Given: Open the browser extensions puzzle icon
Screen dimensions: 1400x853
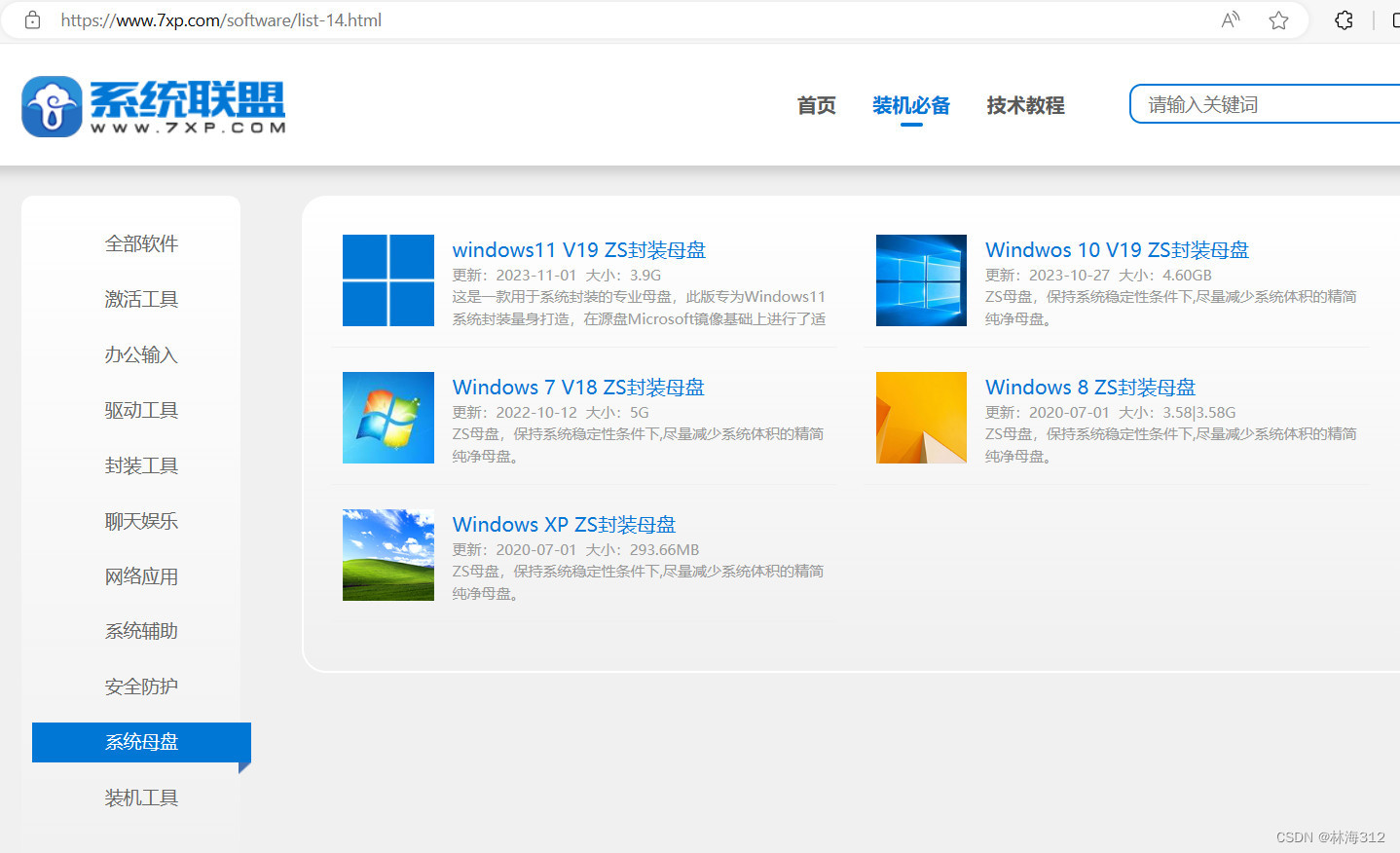Looking at the screenshot, I should tap(1344, 19).
